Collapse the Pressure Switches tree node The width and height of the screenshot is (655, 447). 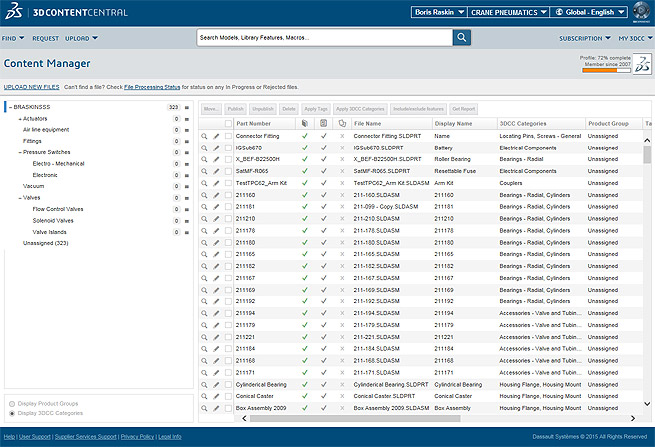click(x=19, y=152)
